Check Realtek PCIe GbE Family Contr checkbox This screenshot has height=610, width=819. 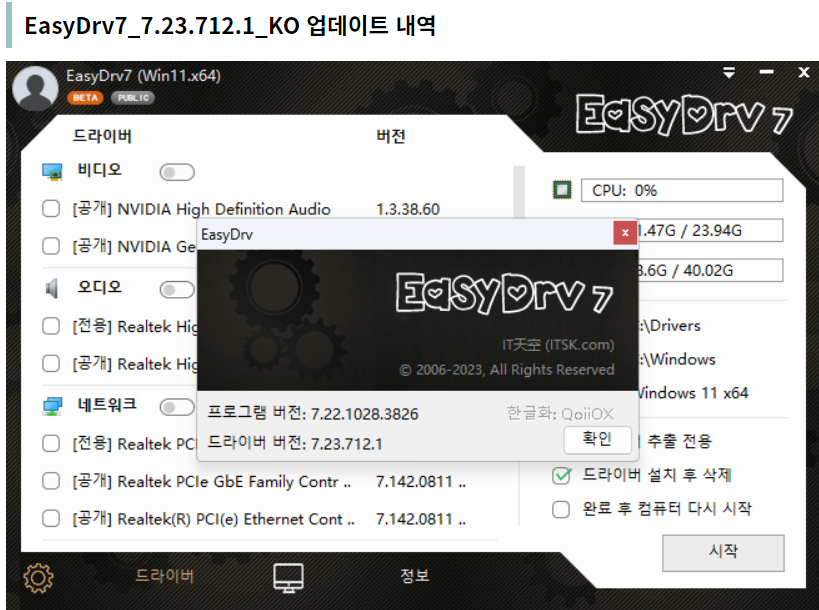[51, 481]
